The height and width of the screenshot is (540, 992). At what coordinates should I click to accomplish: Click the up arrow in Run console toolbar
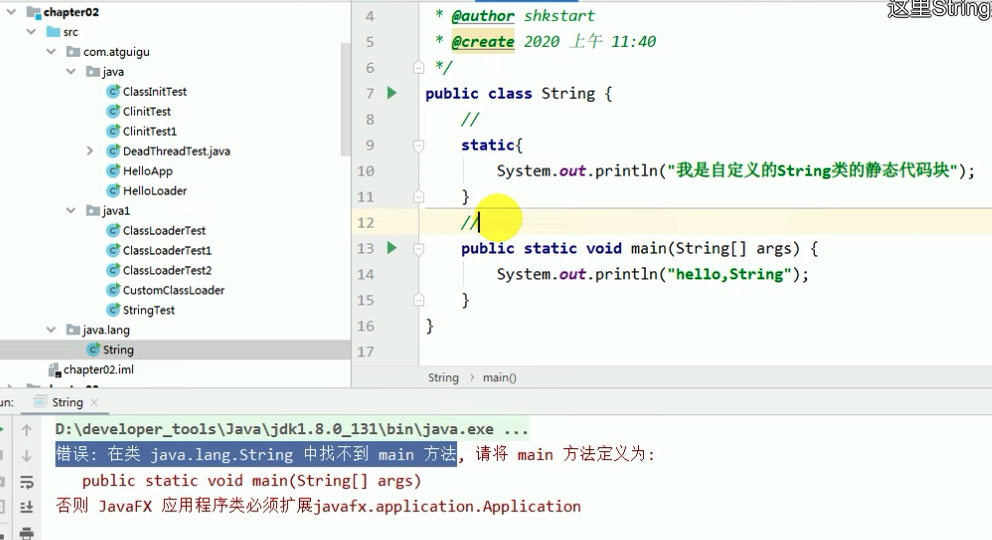click(x=27, y=430)
